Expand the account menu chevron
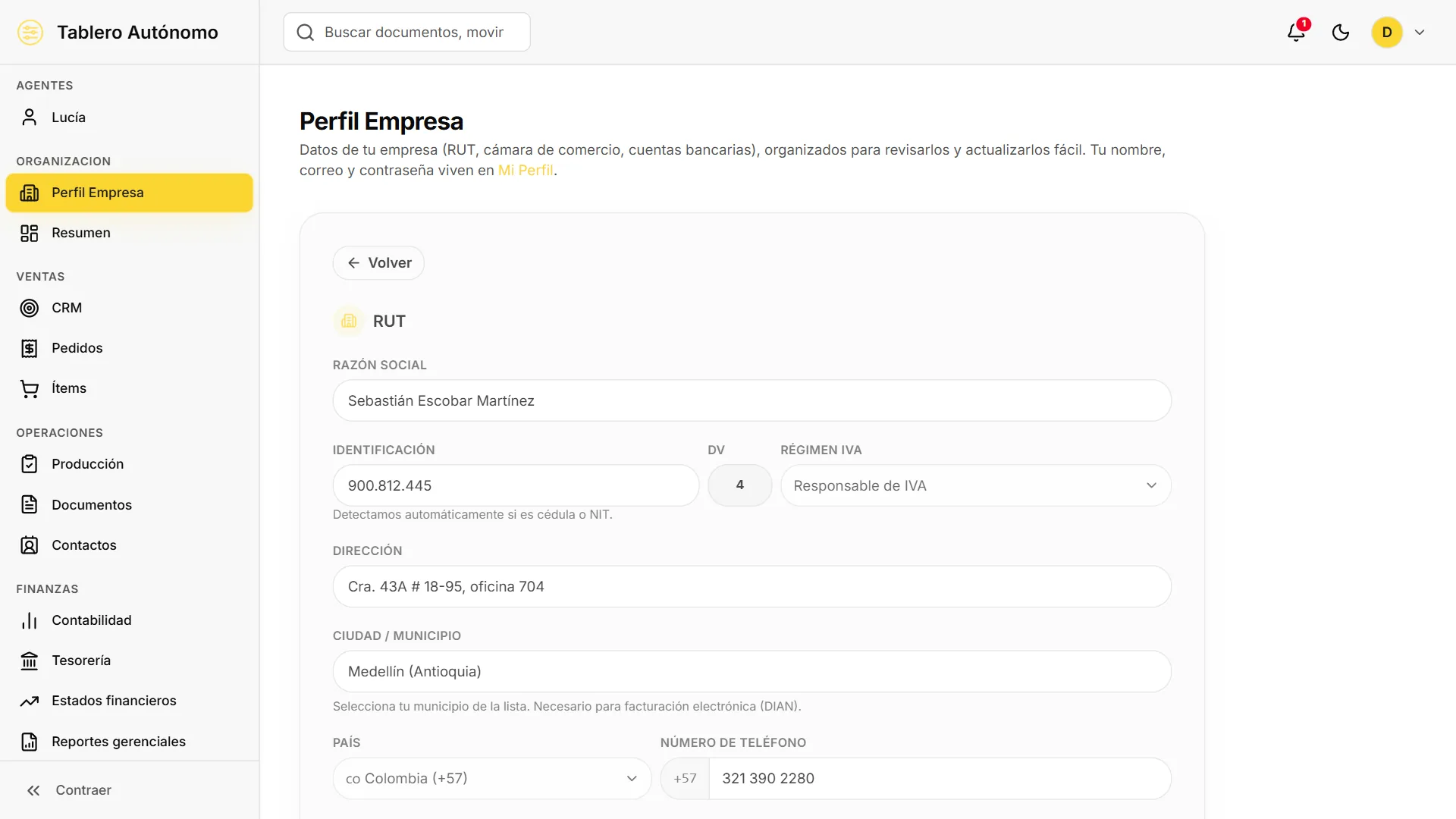Viewport: 1456px width, 819px height. coord(1420,32)
